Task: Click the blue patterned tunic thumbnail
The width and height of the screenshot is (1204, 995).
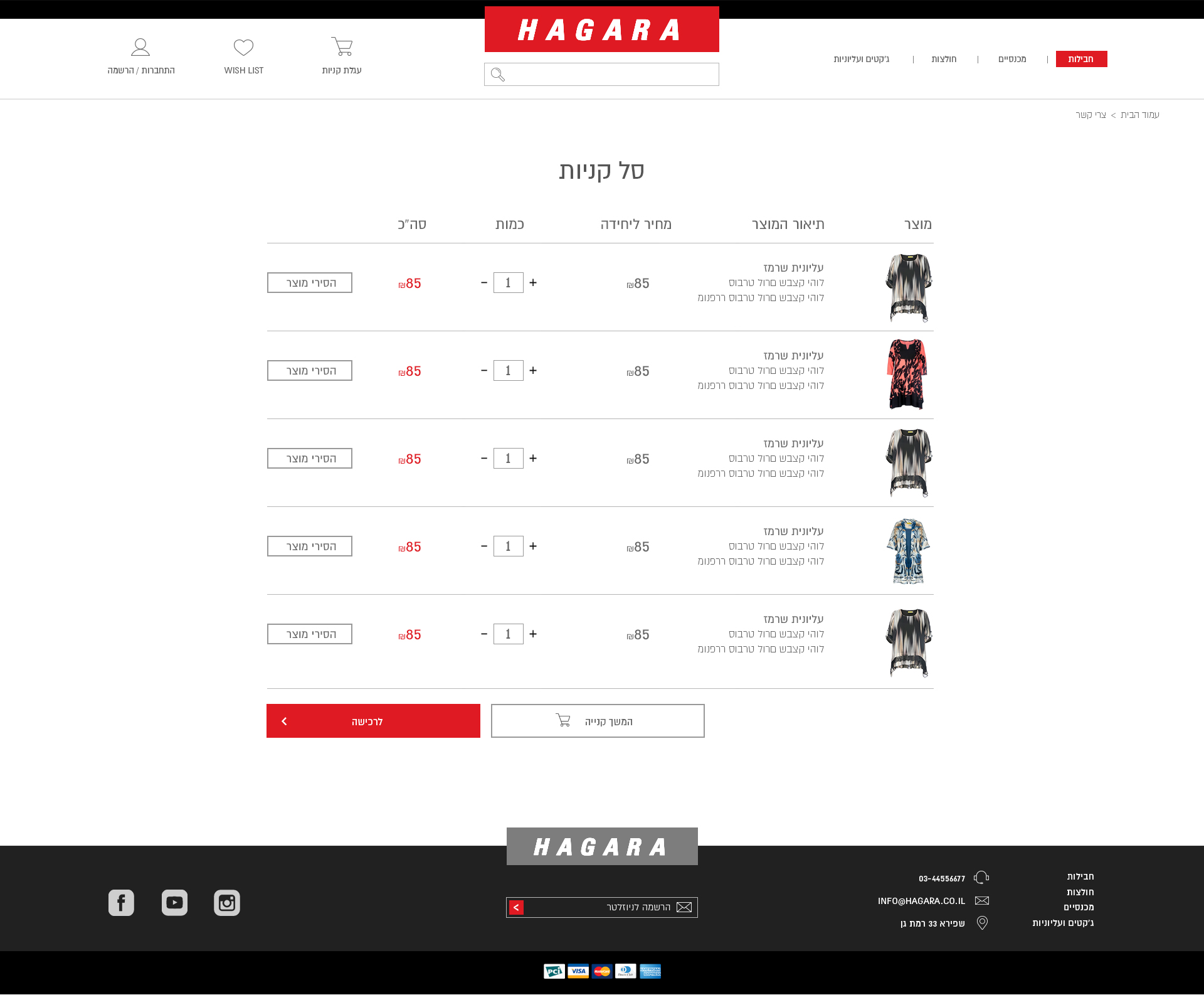Action: 908,551
